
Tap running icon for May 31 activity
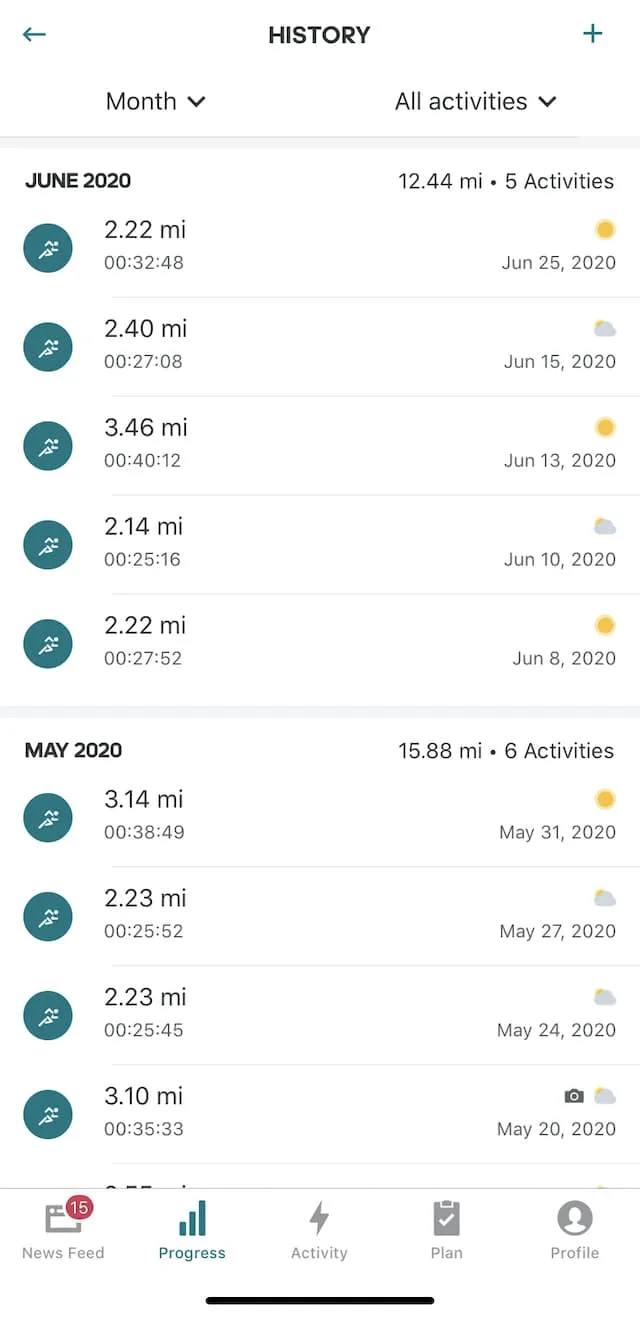48,817
